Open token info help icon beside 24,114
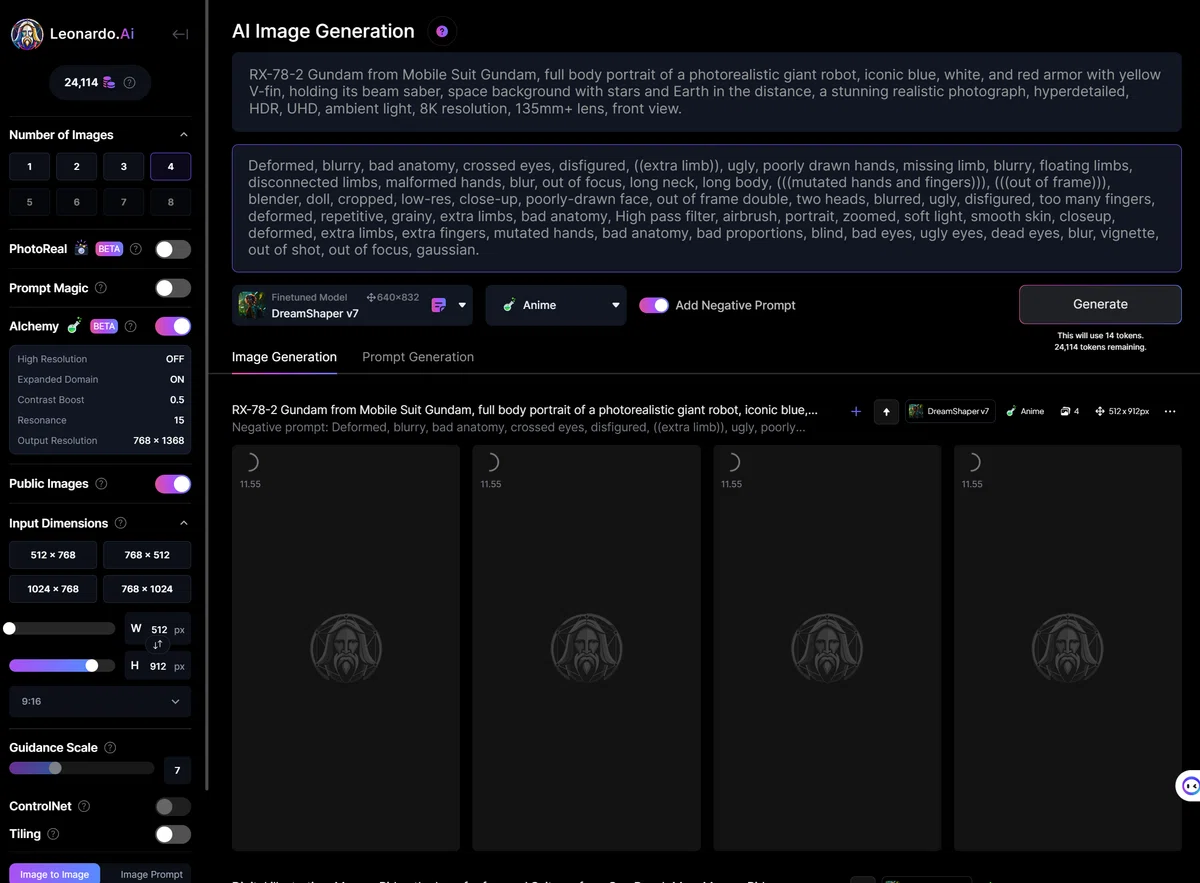Image resolution: width=1200 pixels, height=883 pixels. pos(129,83)
